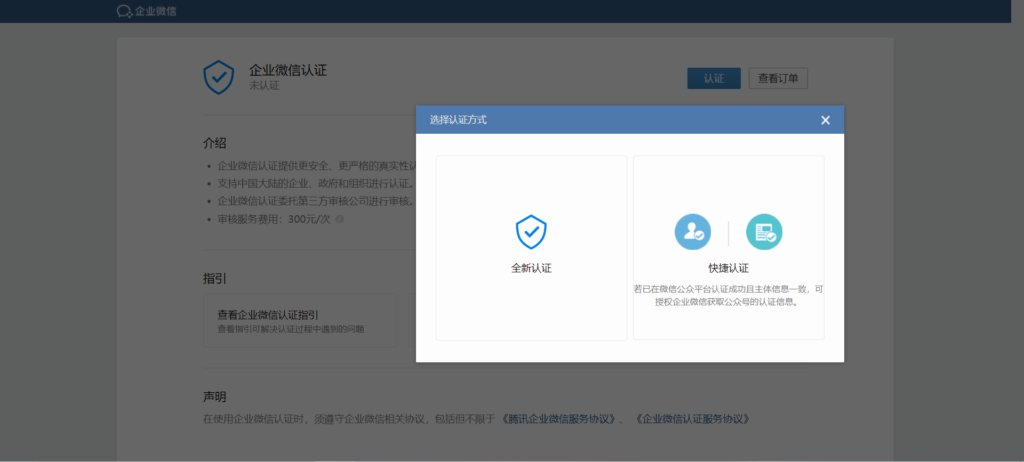
Task: Click the 快捷认证 description starting 若已在微信公众平台
Action: [728, 295]
